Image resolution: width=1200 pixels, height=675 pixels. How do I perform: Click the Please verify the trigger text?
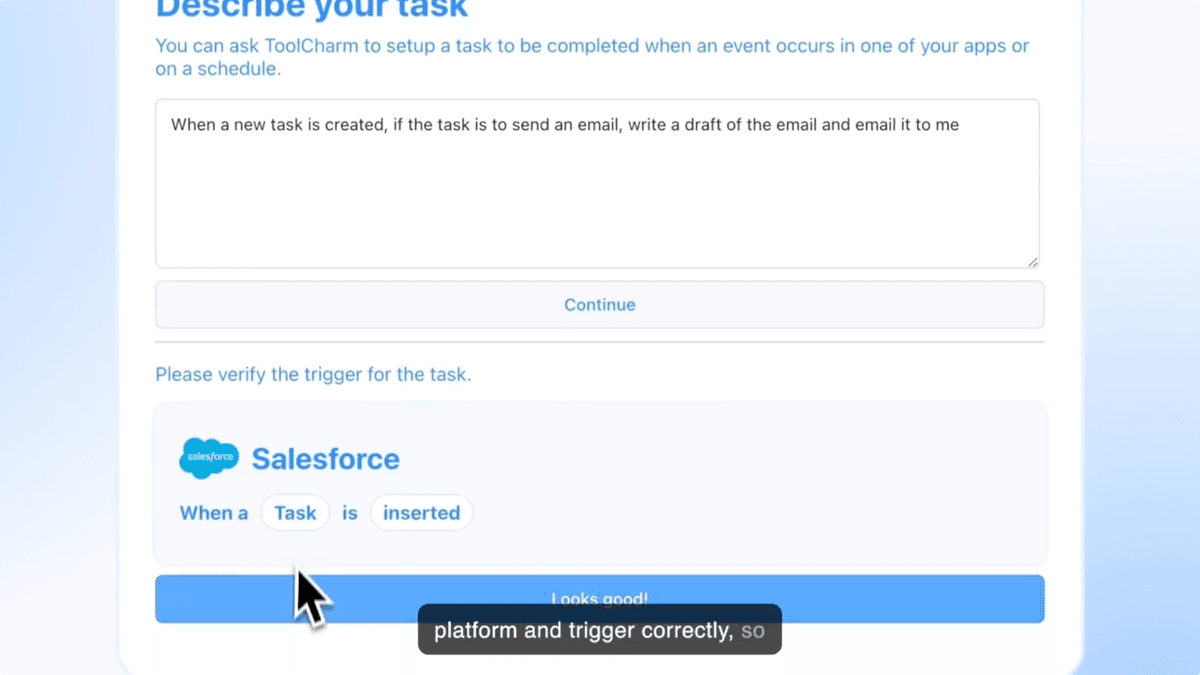(x=312, y=374)
